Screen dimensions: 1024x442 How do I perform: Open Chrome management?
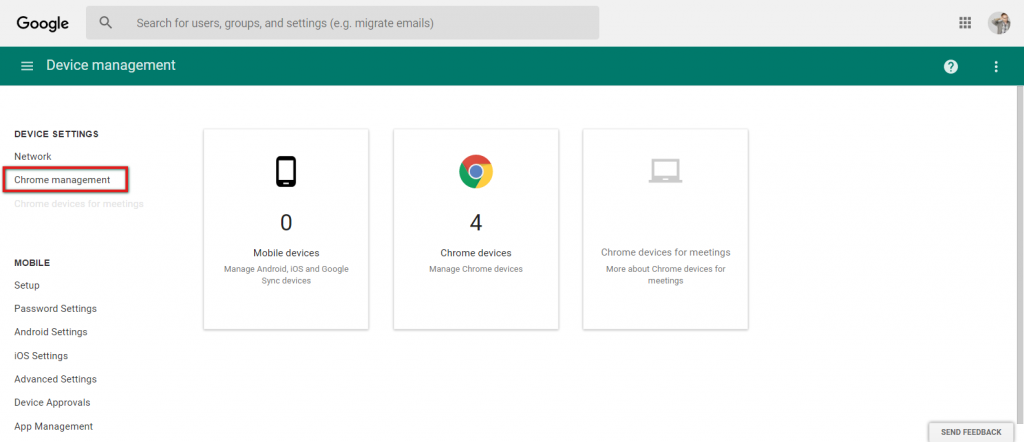coord(62,180)
